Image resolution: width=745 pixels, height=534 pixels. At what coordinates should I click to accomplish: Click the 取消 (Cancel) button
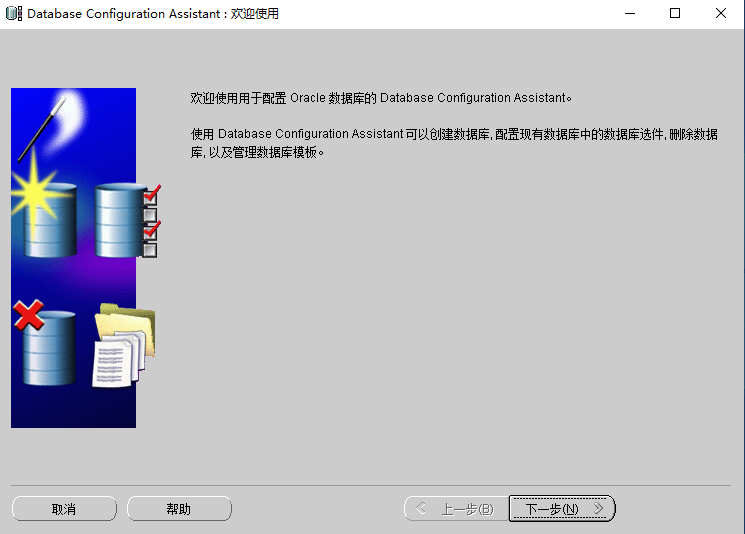tap(64, 509)
